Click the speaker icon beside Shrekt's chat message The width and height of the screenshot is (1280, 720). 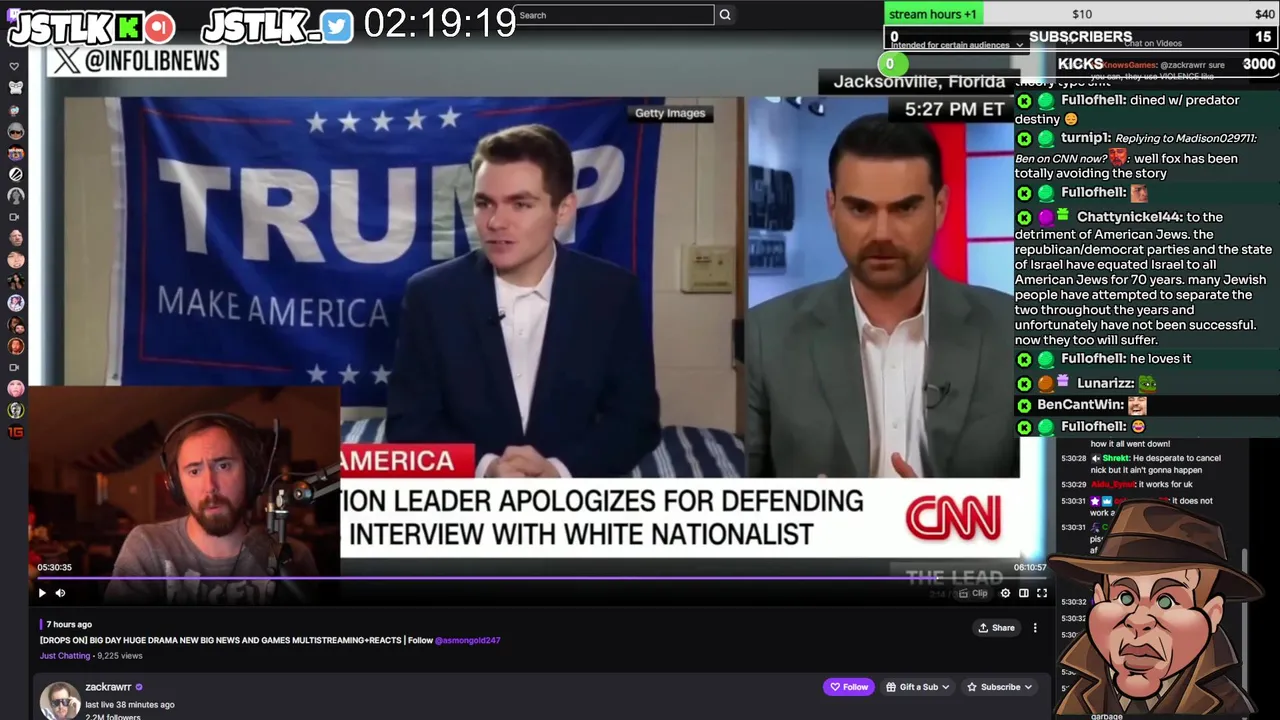click(x=1096, y=458)
